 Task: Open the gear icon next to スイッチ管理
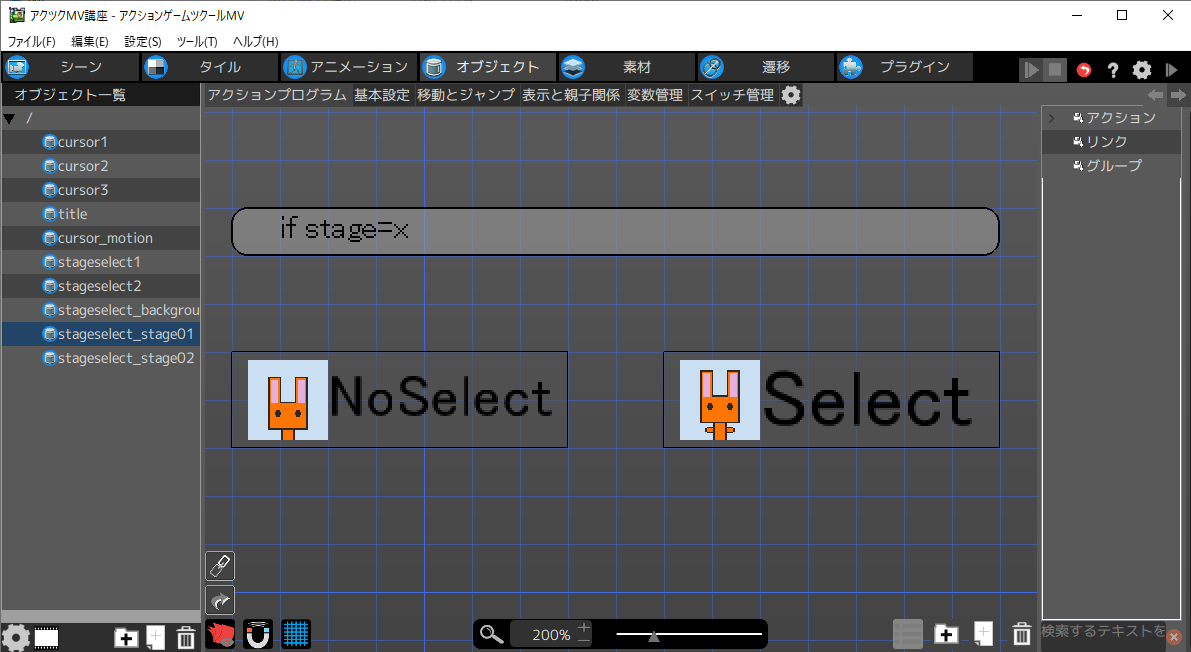point(791,95)
